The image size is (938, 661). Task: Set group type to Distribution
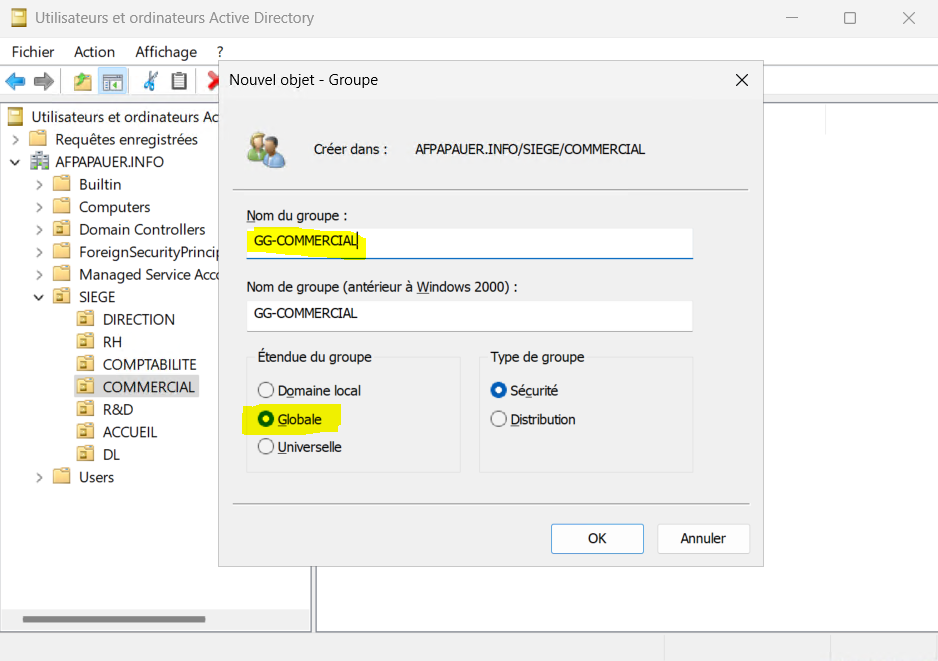coord(499,420)
